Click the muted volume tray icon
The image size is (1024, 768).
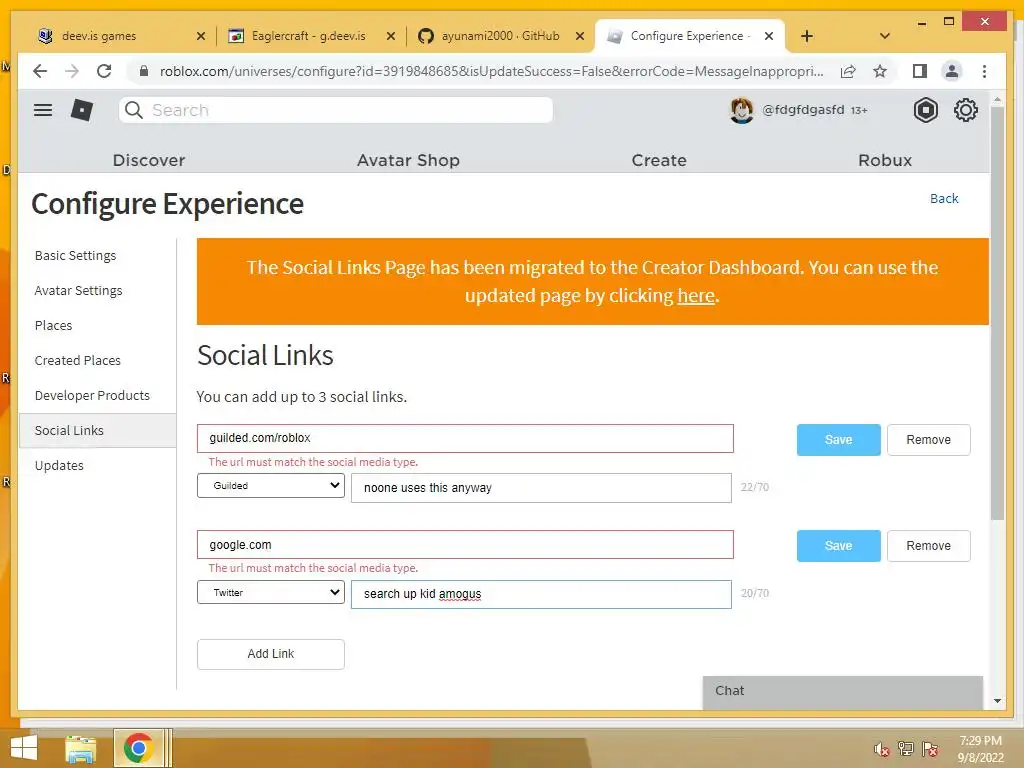coord(882,750)
